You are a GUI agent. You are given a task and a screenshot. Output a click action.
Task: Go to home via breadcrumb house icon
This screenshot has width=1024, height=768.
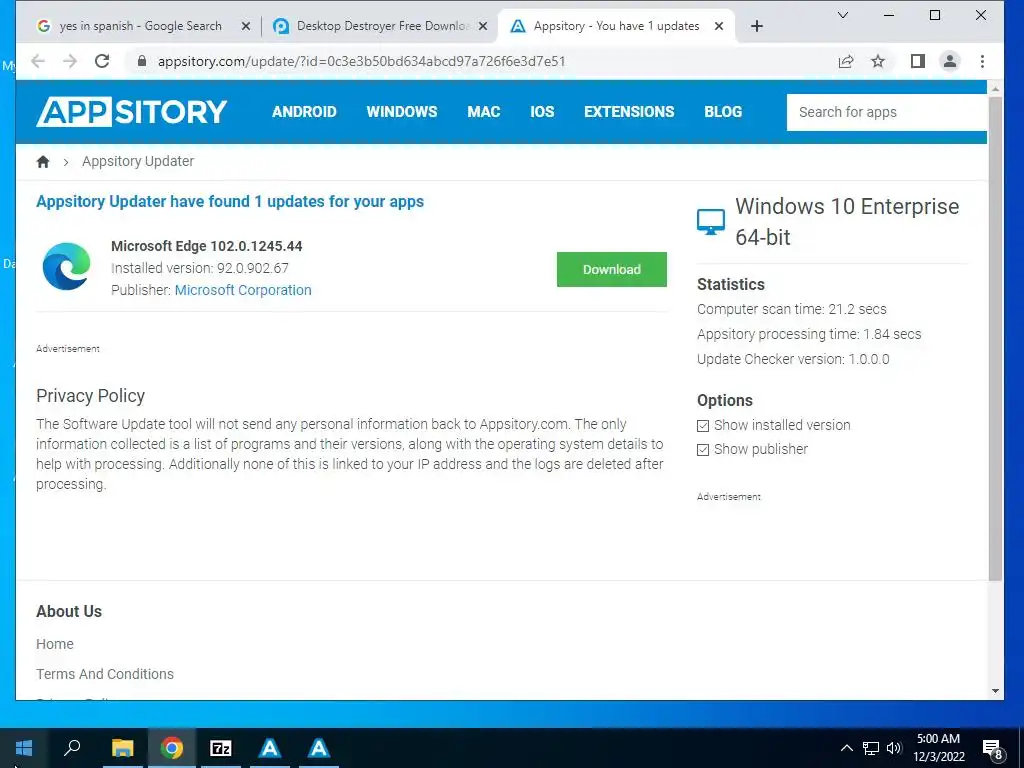tap(43, 161)
